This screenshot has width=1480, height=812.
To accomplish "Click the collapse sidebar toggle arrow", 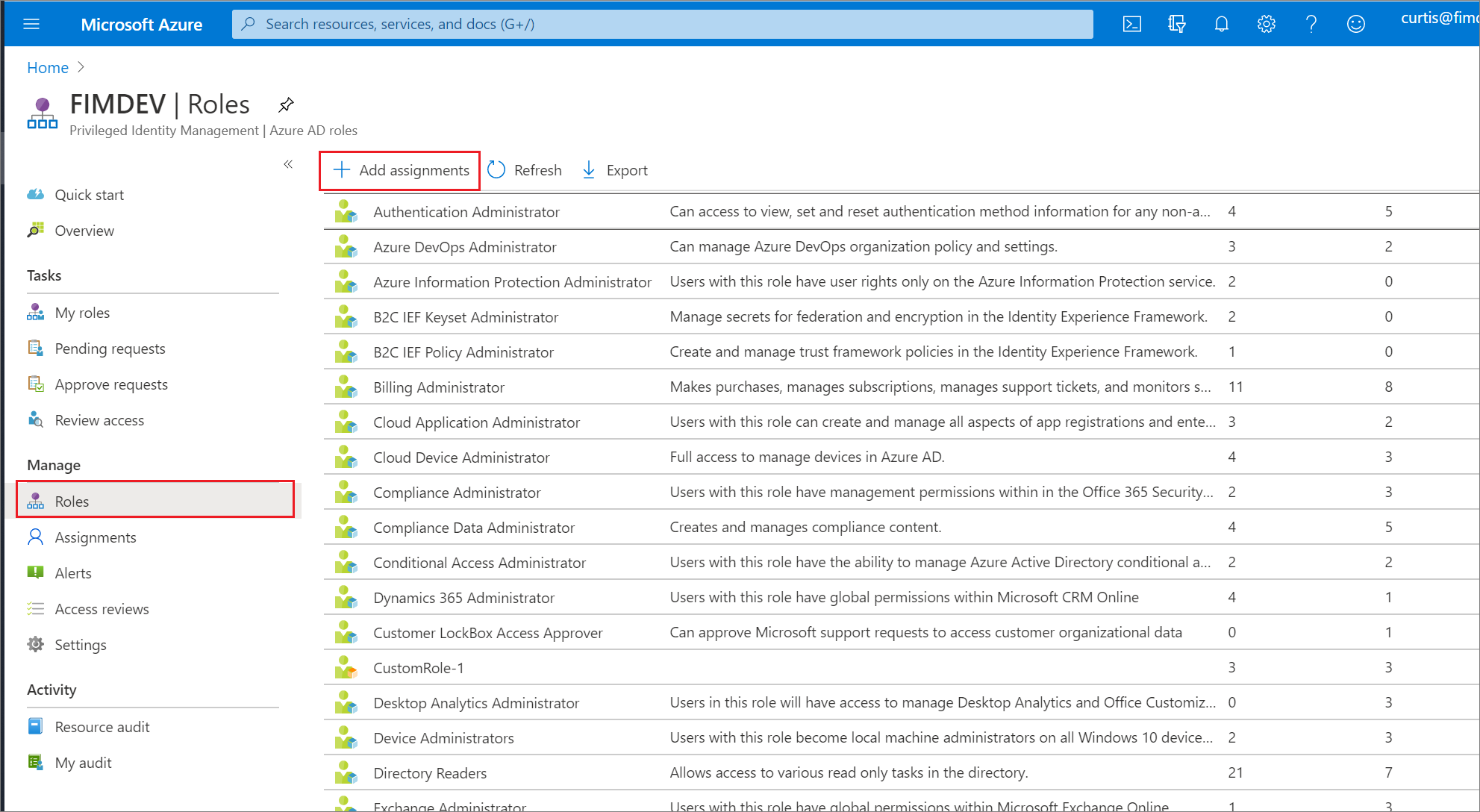I will point(288,163).
